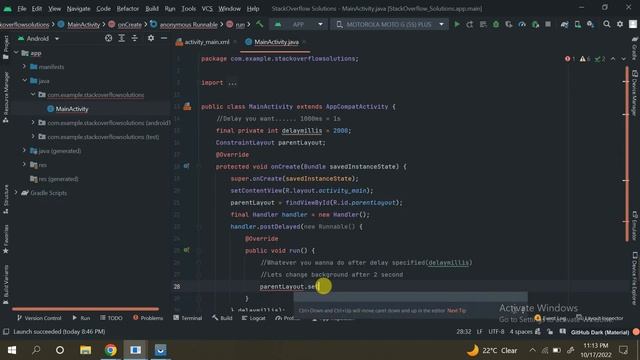
Task: Collapse the app module node
Action: tap(16, 53)
